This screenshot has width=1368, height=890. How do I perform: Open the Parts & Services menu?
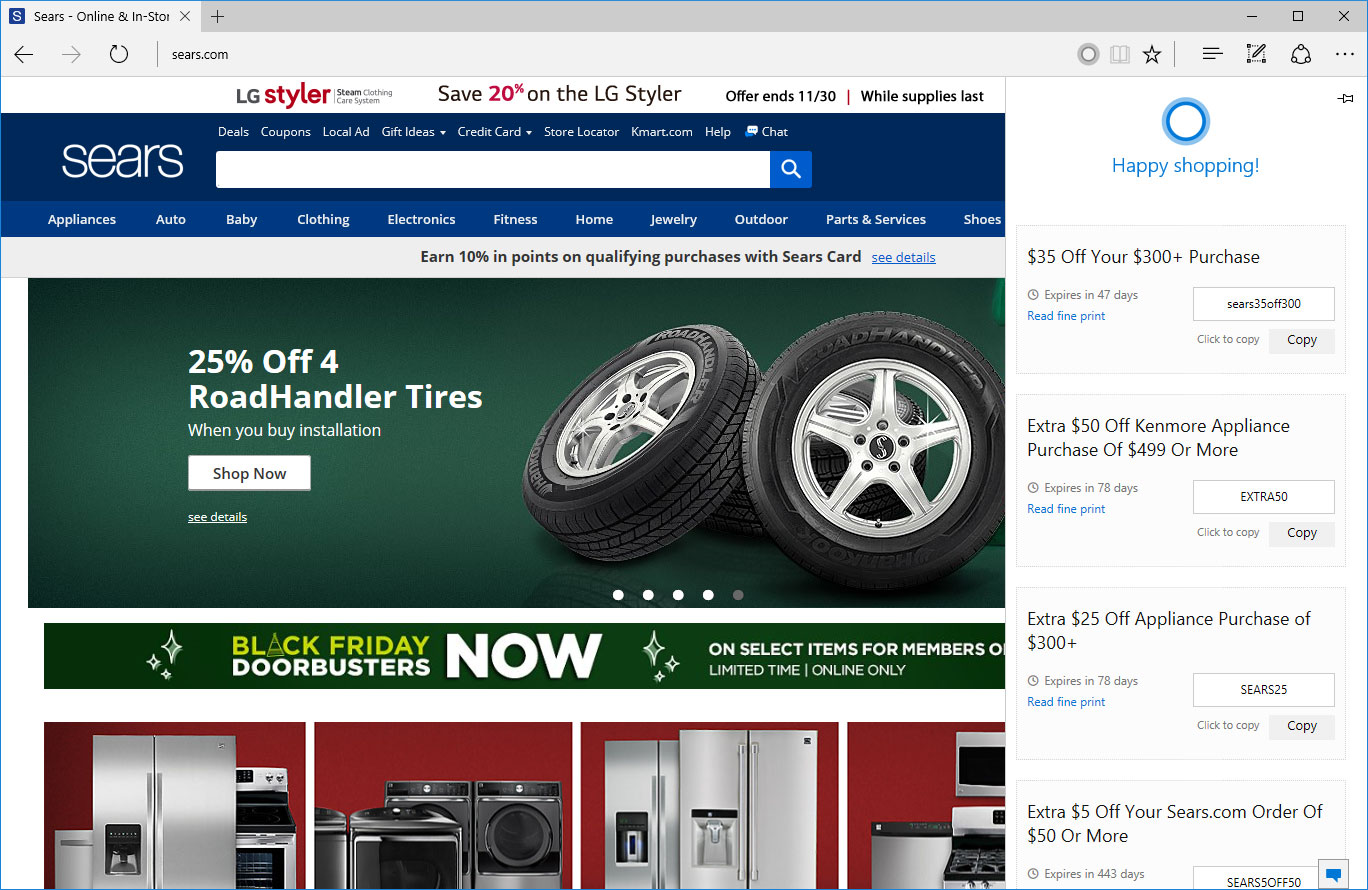point(876,219)
